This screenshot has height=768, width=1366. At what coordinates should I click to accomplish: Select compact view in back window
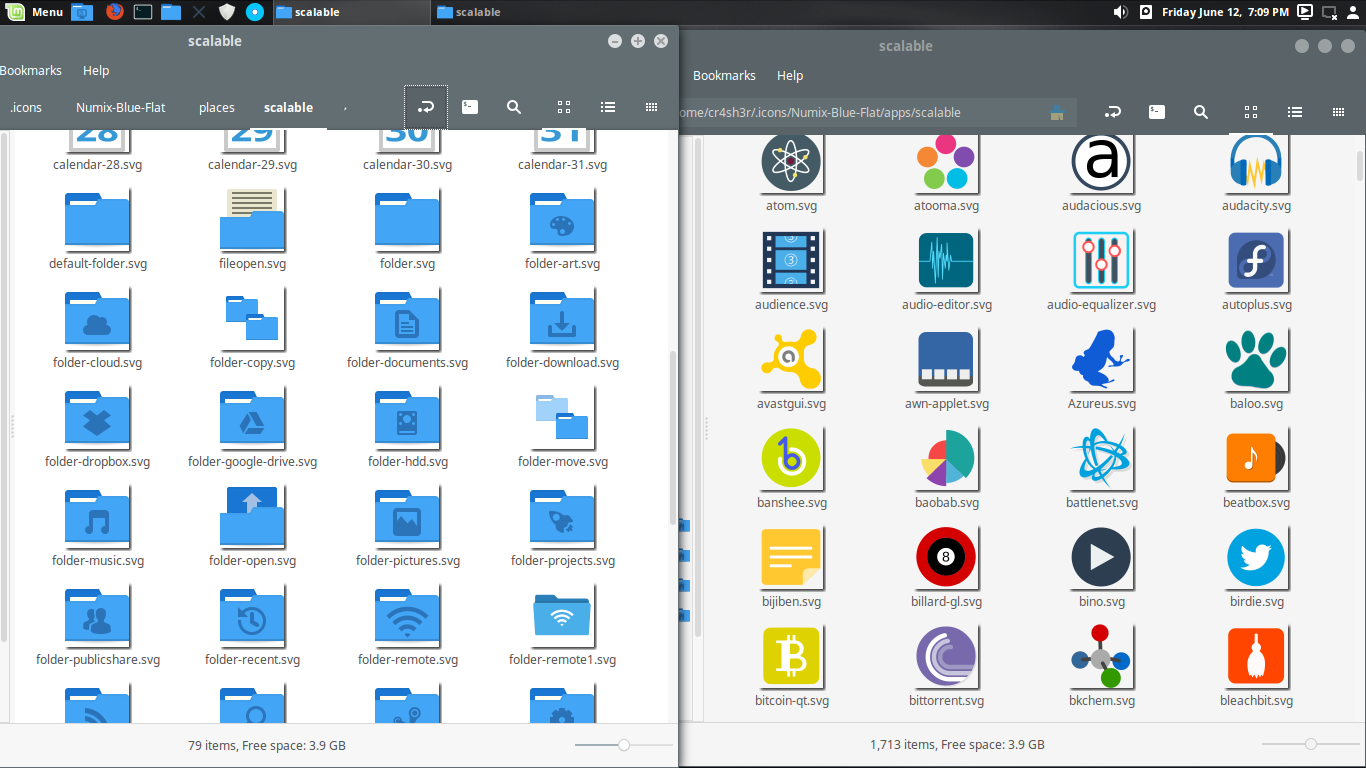(1338, 112)
